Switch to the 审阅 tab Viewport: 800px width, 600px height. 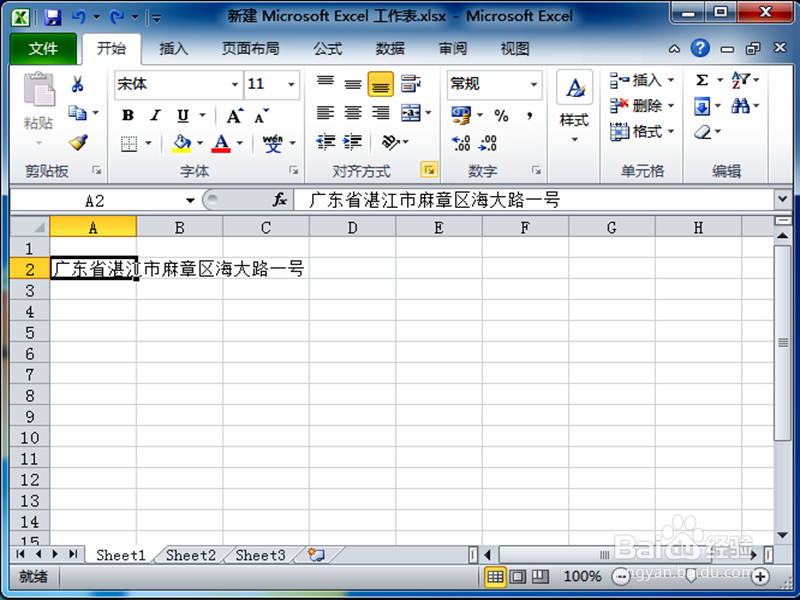[x=453, y=48]
